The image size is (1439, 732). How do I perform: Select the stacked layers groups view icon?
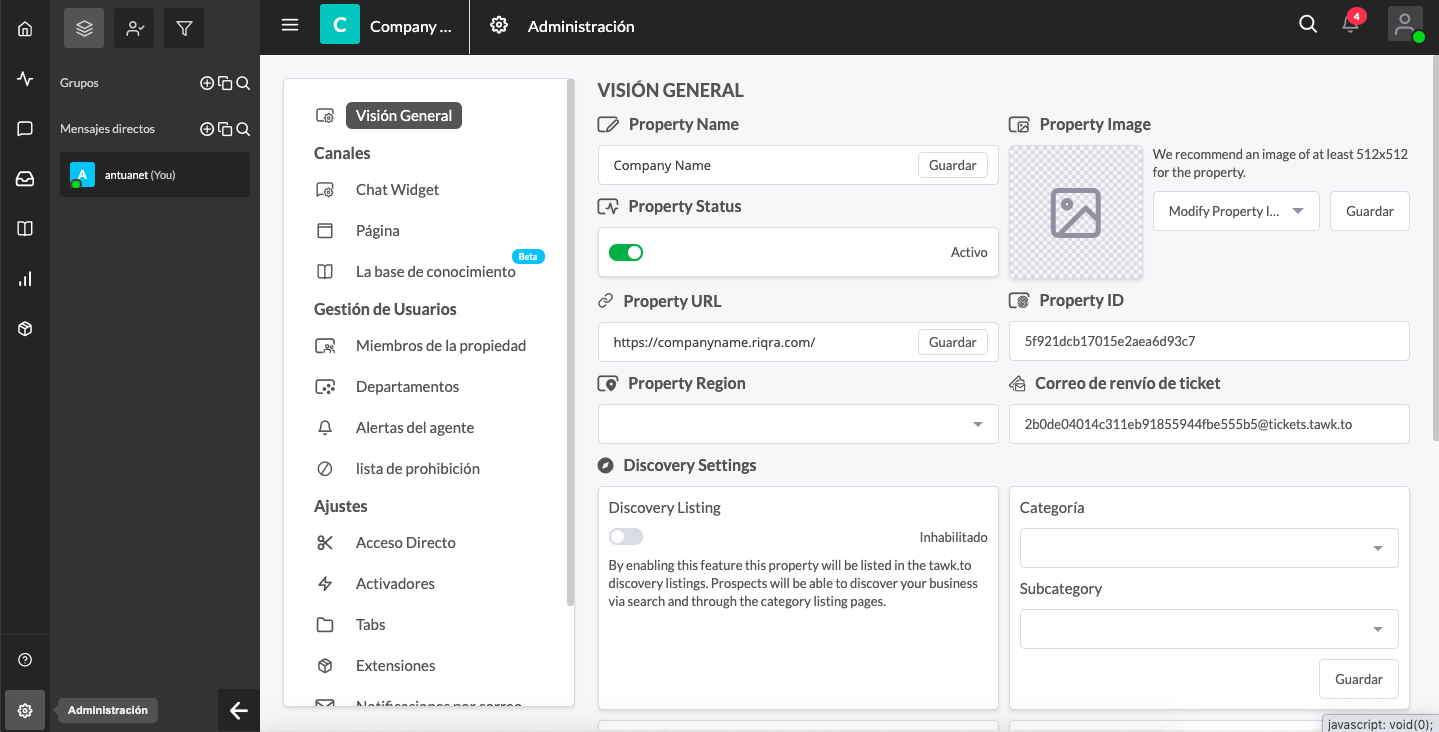click(x=84, y=28)
